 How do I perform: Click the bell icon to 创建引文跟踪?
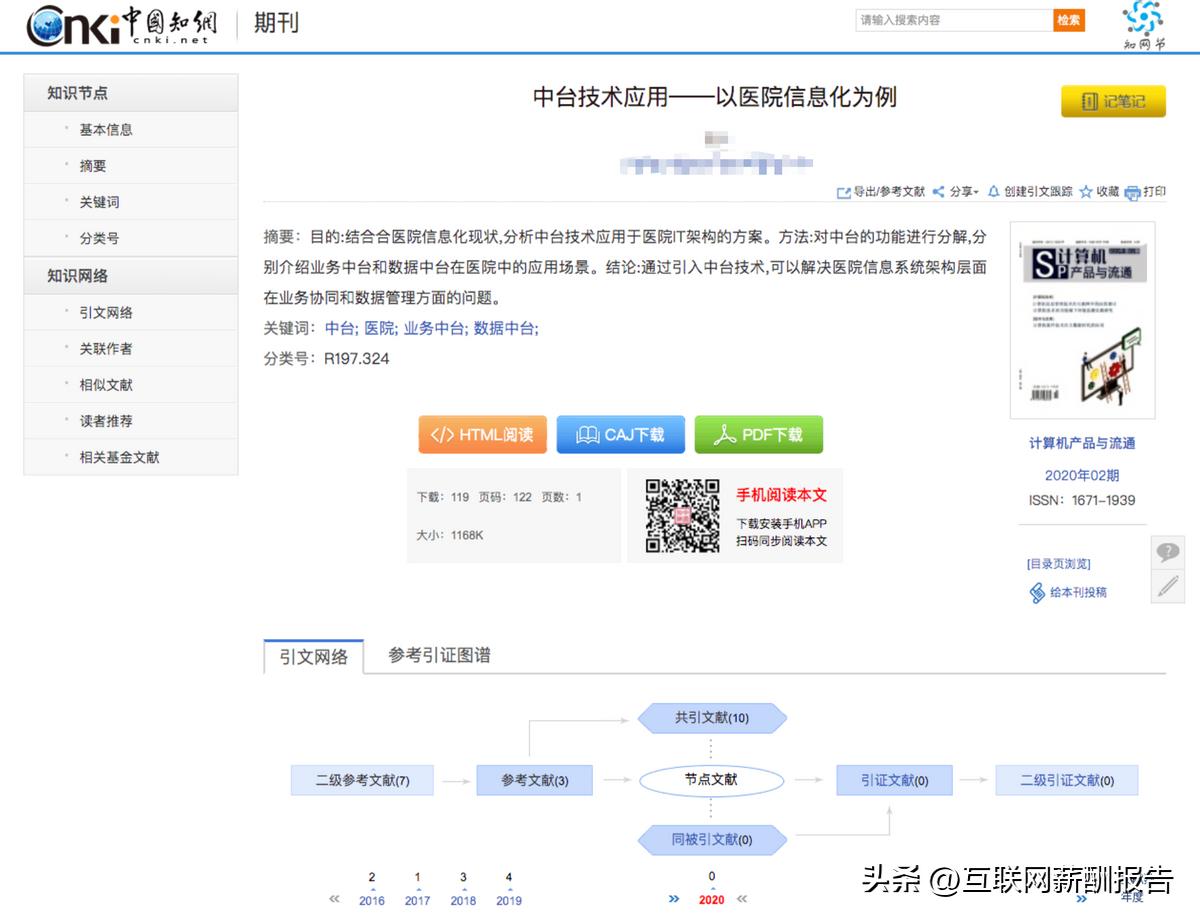coord(994,191)
